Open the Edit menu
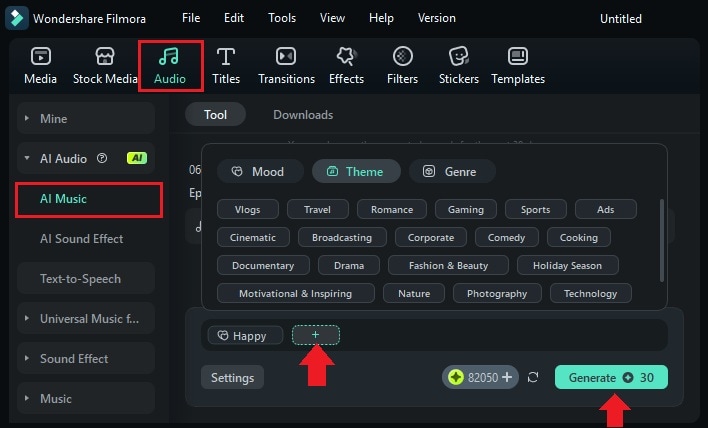 point(234,18)
